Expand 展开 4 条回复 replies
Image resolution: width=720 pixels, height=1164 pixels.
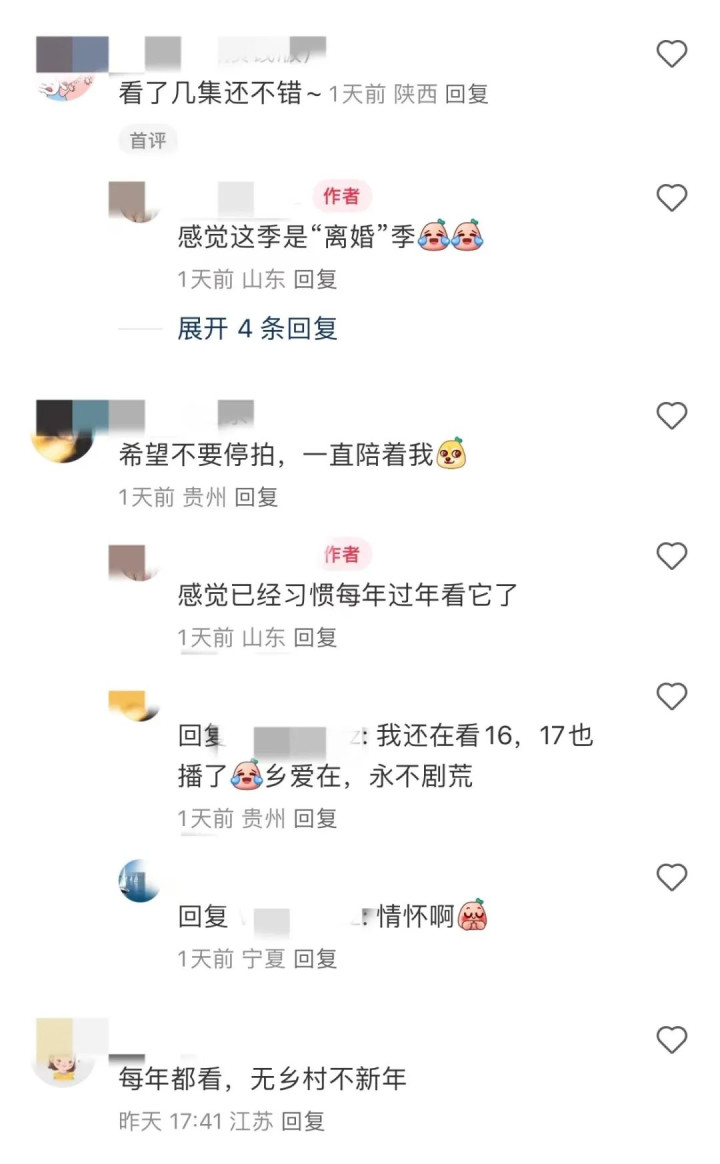click(257, 328)
